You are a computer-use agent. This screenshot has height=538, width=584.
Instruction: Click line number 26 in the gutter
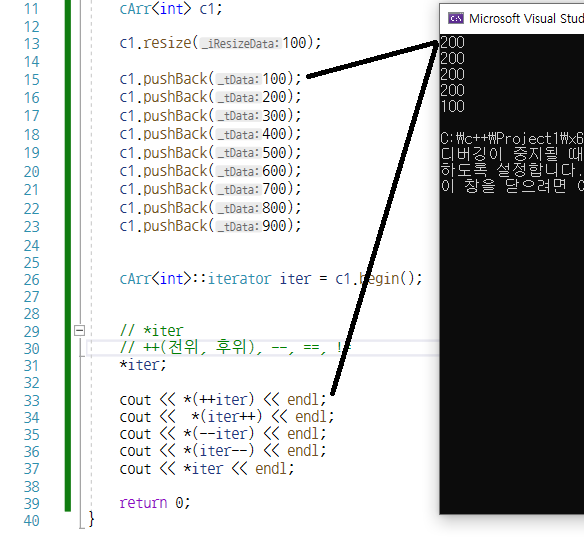click(x=32, y=280)
